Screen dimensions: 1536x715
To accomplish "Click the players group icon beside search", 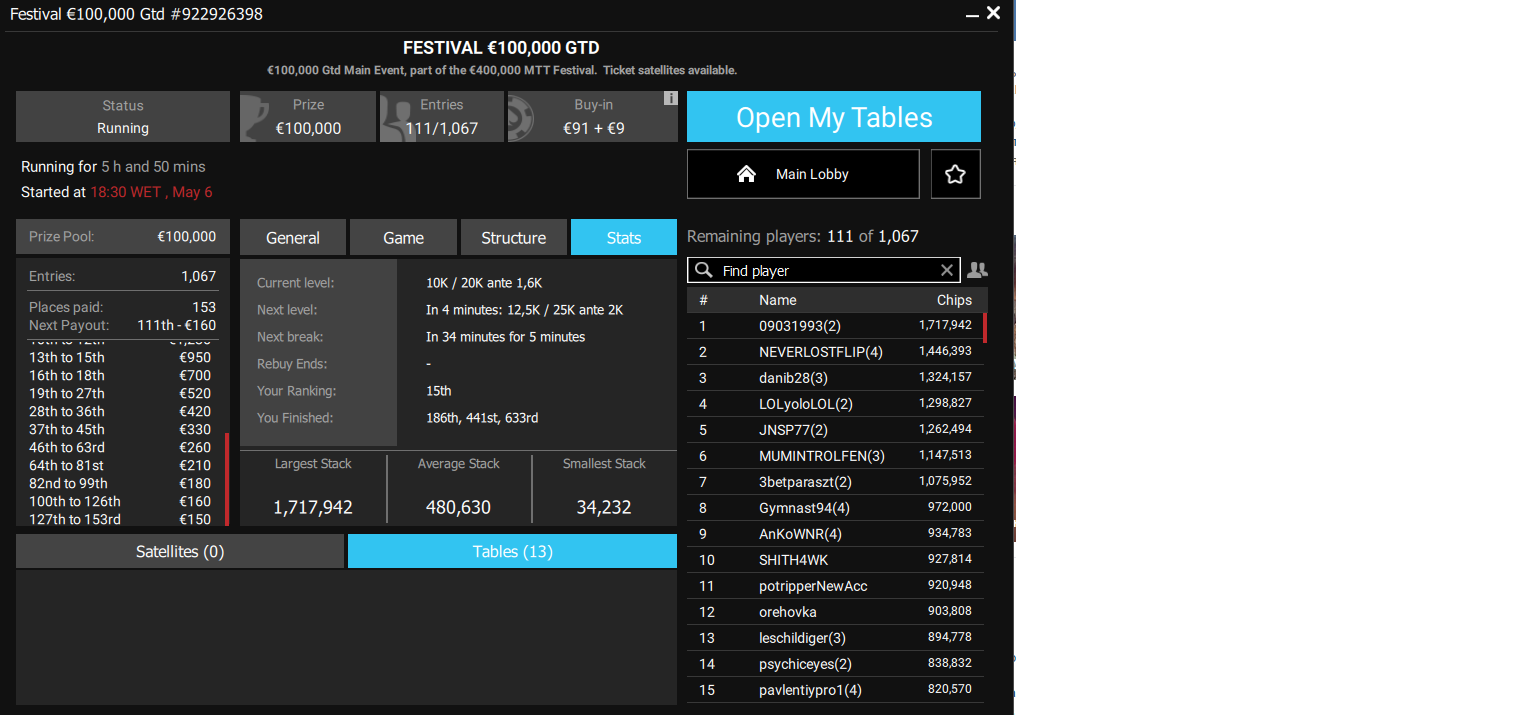I will tap(977, 270).
